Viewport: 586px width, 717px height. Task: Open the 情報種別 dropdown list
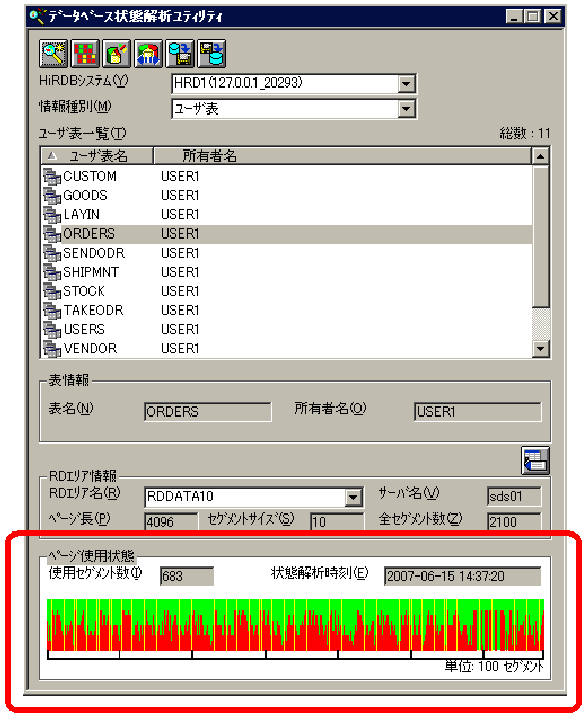pos(406,109)
